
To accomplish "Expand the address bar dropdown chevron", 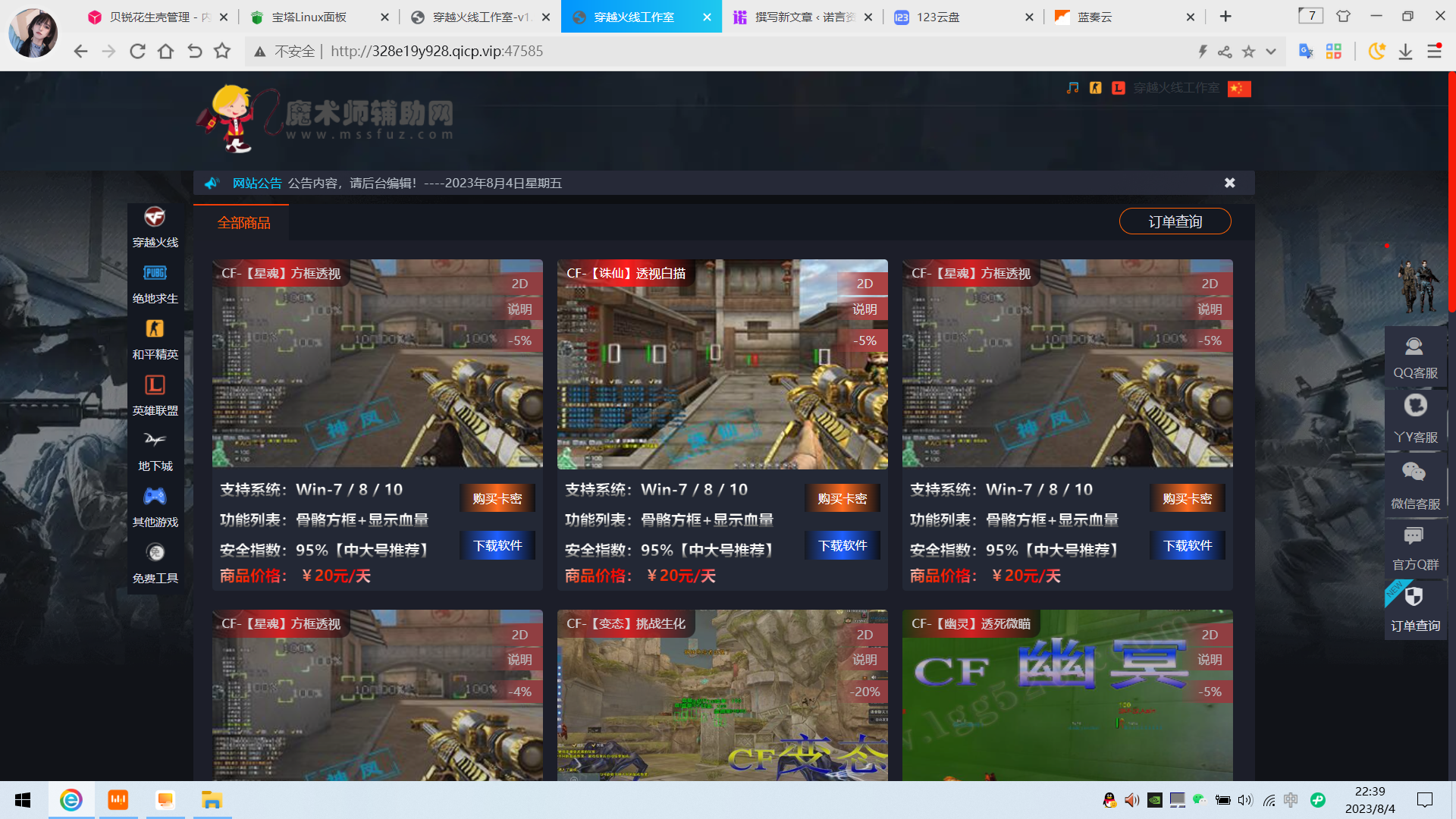I will tap(1271, 52).
